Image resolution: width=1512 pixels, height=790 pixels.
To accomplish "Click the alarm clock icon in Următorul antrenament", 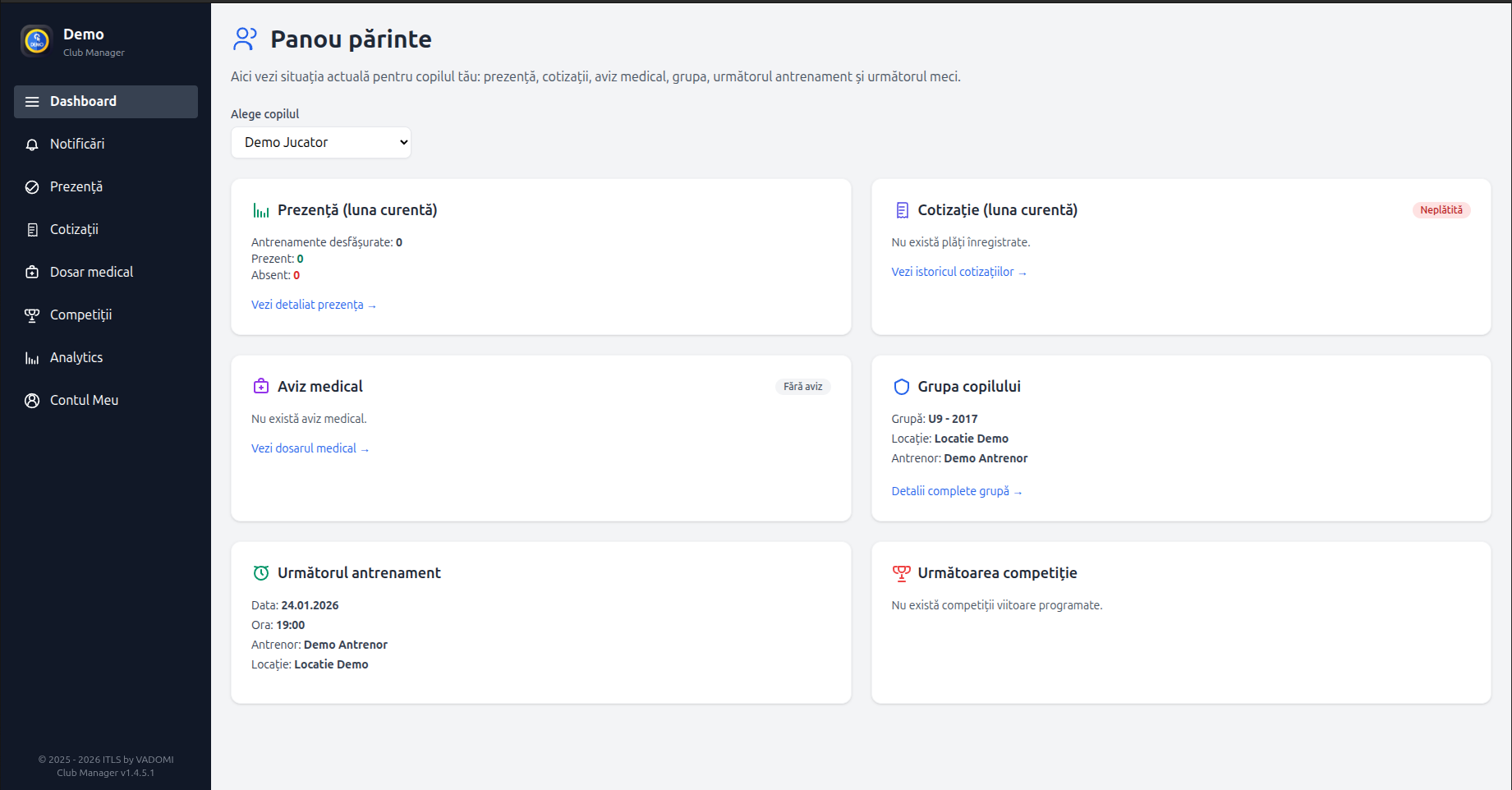I will pos(261,573).
